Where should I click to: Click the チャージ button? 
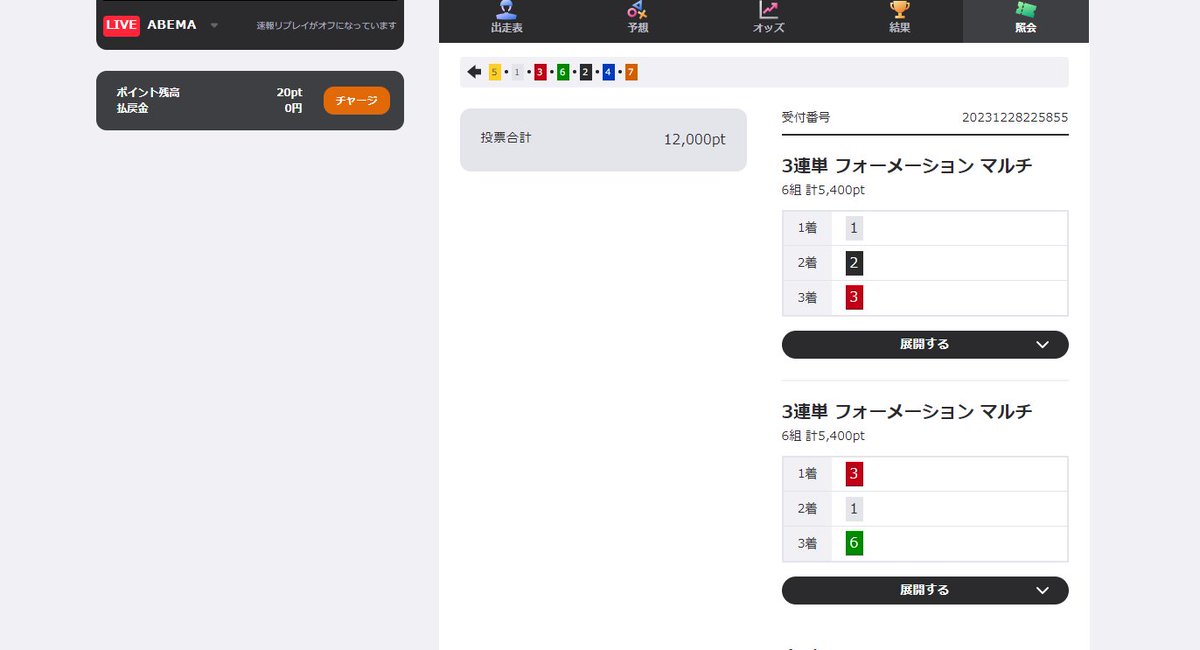click(357, 101)
